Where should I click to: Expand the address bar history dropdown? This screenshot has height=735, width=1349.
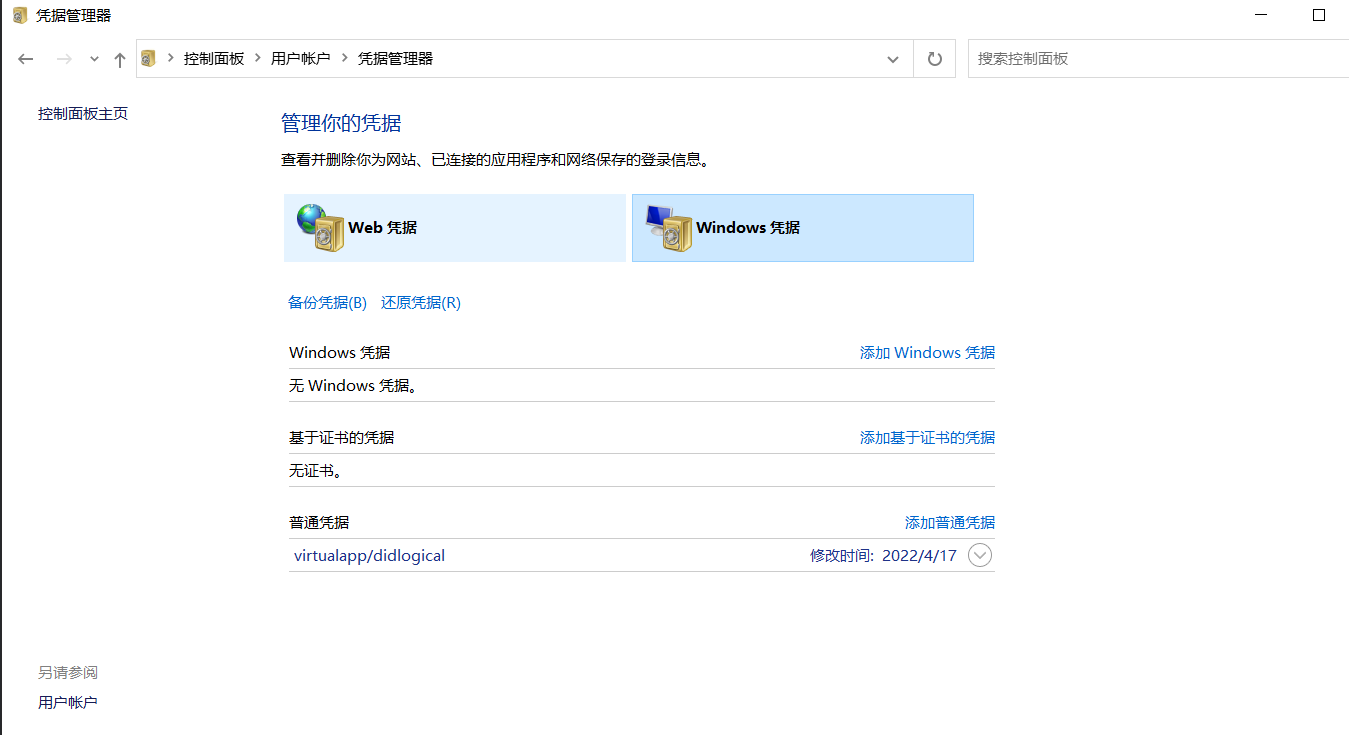click(x=893, y=59)
